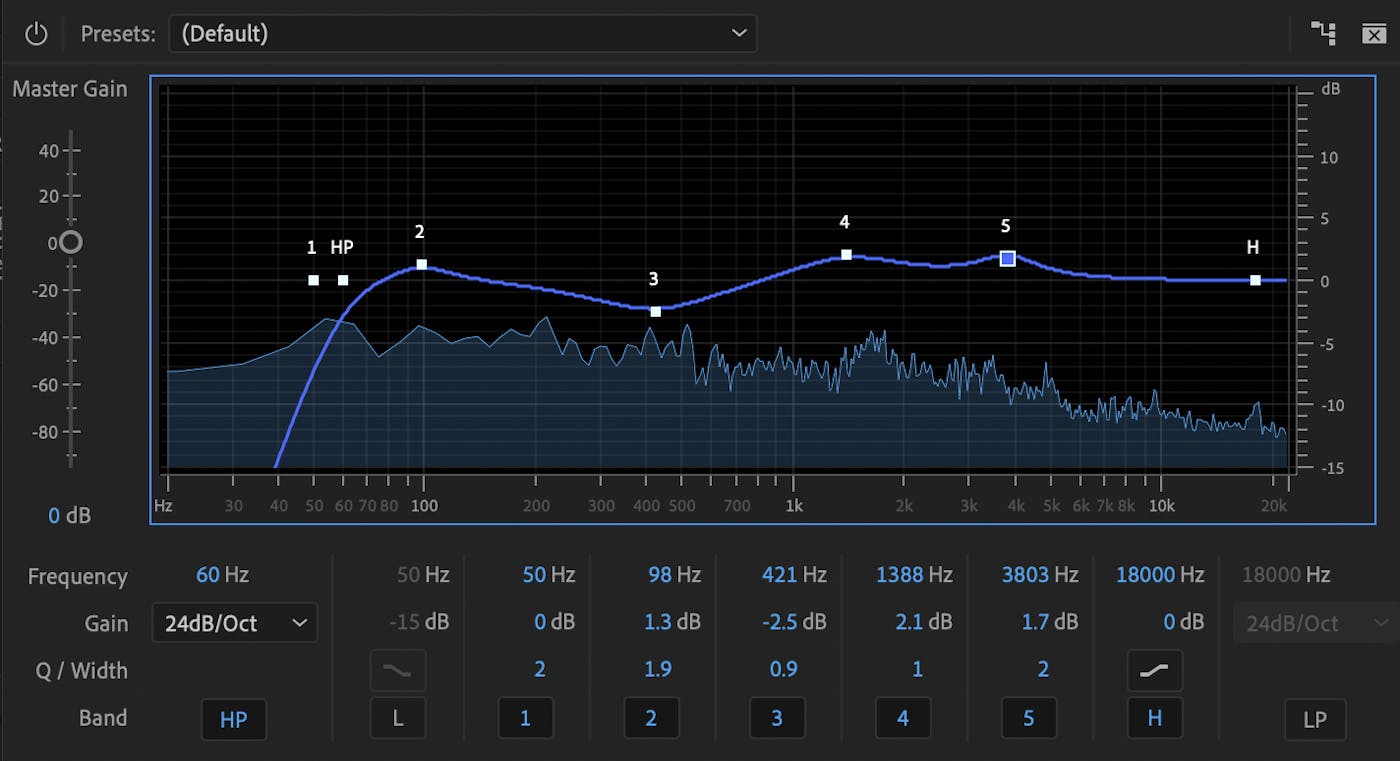The height and width of the screenshot is (761, 1400).
Task: Click the high shelf 18000 Hz frequency value
Action: (x=1161, y=575)
